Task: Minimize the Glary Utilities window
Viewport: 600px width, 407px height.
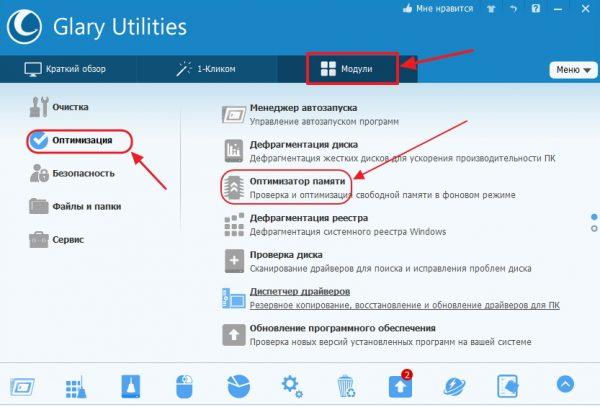Action: (x=558, y=9)
